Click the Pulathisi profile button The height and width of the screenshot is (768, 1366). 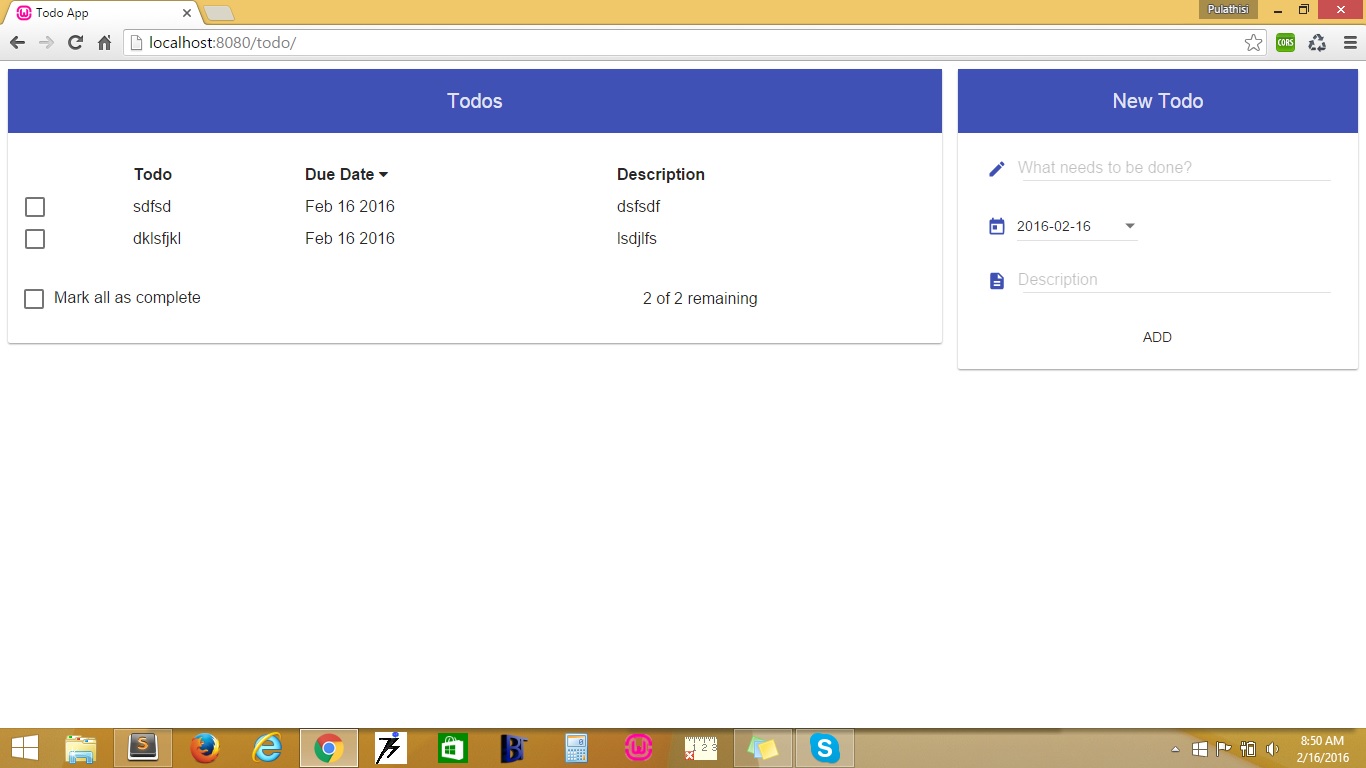click(1228, 9)
